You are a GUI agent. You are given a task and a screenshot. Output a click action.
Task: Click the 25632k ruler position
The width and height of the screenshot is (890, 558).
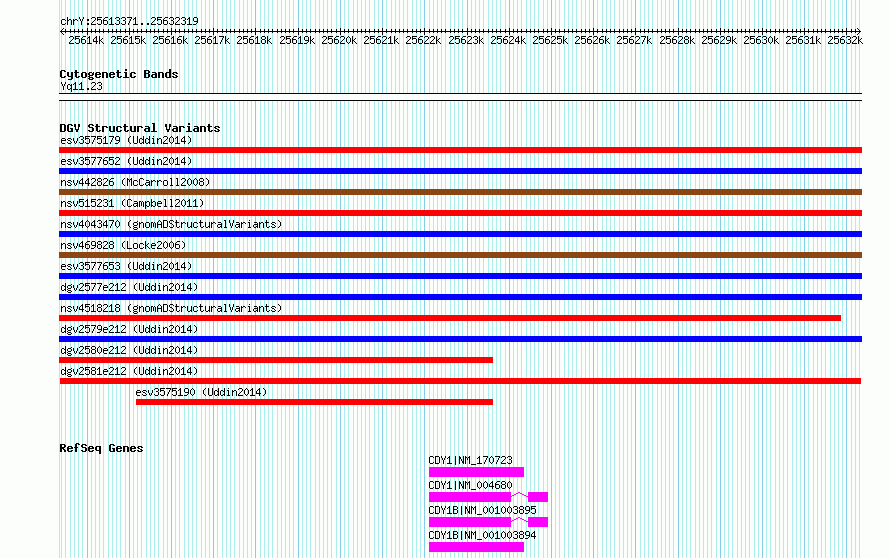tap(845, 40)
